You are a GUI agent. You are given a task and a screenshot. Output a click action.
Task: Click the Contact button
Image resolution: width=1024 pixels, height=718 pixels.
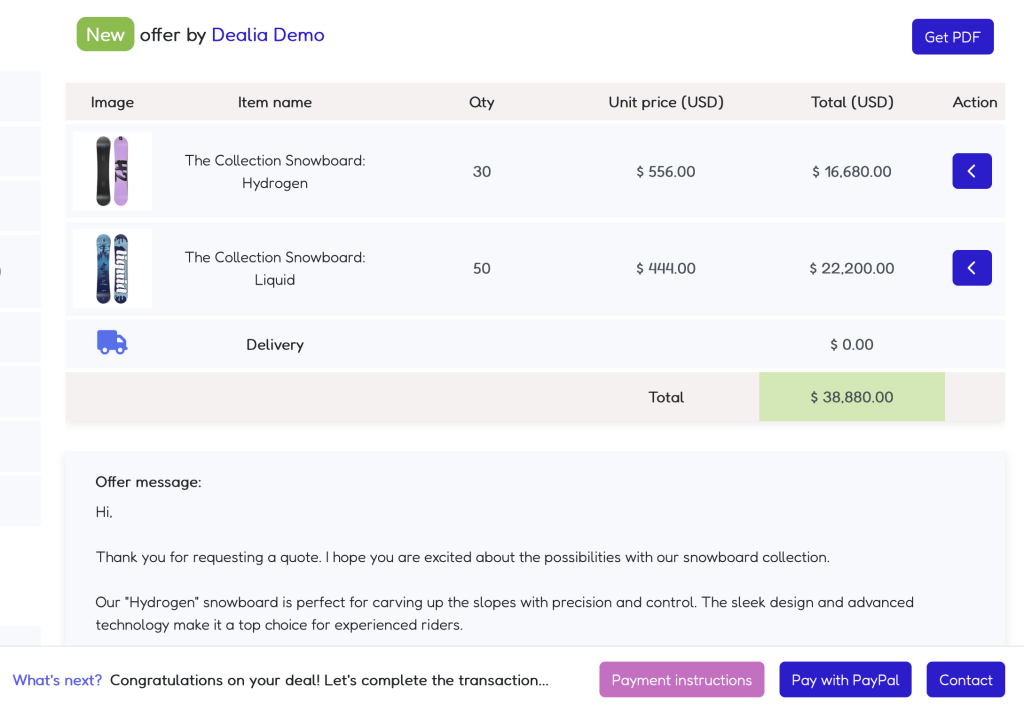pyautogui.click(x=965, y=679)
